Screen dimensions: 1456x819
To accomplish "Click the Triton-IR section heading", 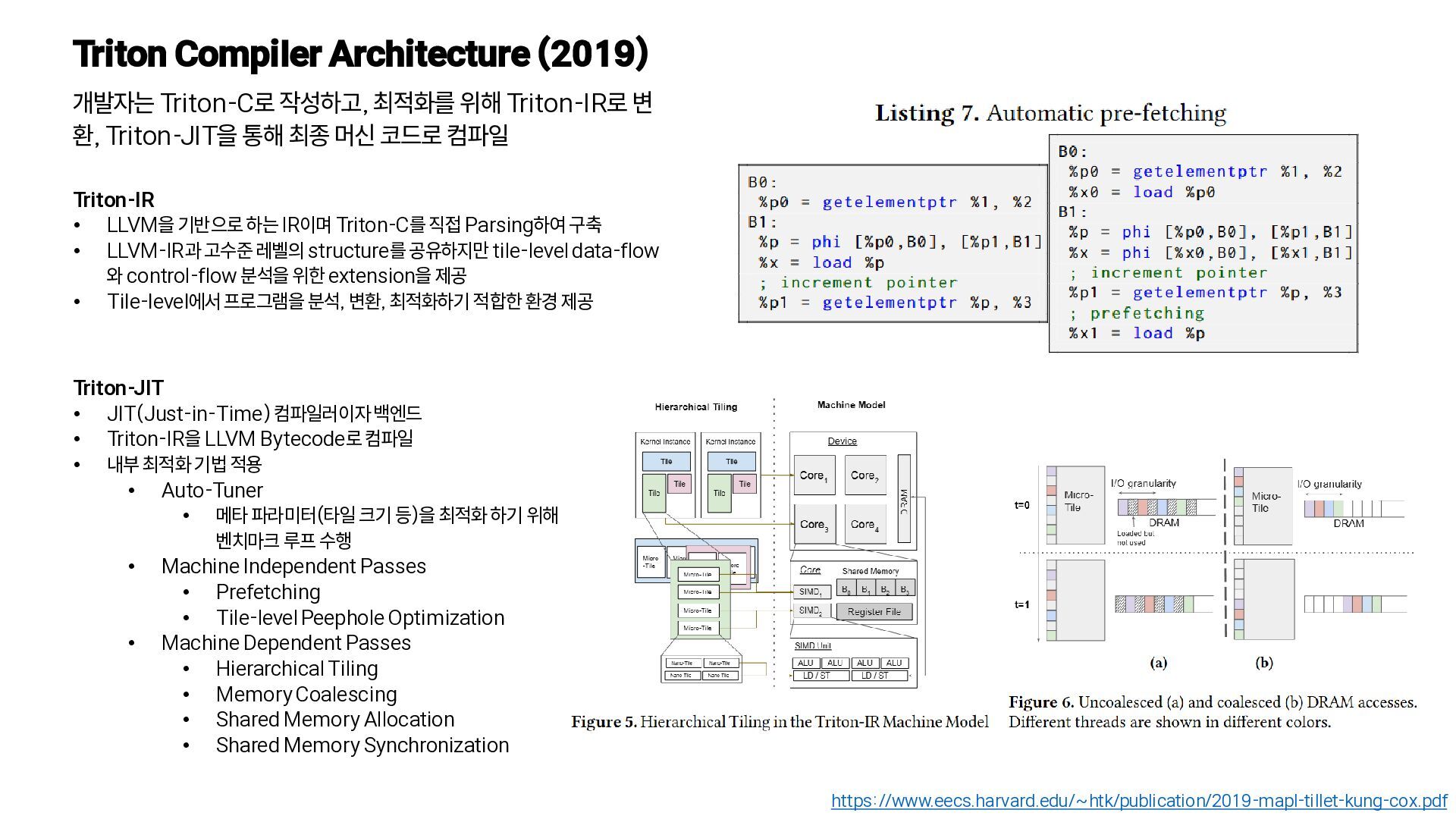I will tap(114, 199).
